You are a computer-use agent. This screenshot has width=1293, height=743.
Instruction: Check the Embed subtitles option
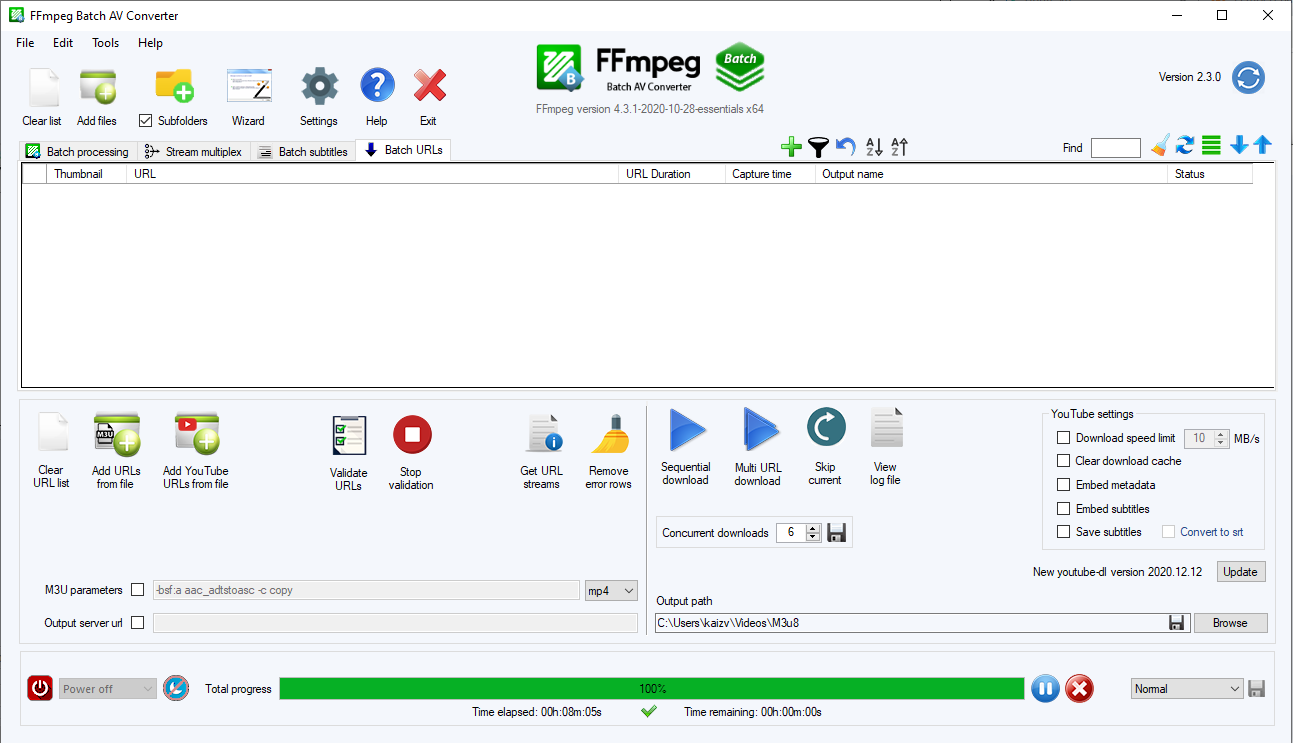tap(1064, 509)
